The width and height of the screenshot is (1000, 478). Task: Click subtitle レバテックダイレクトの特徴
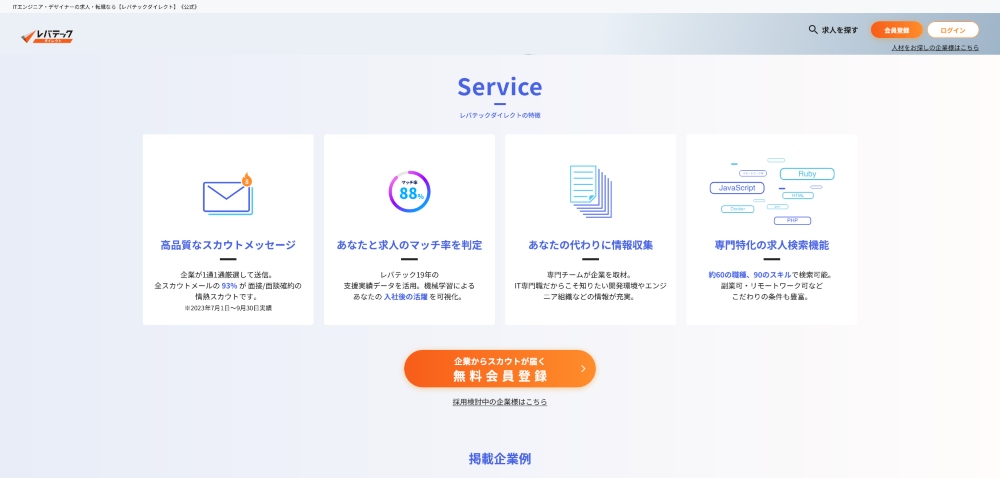(500, 115)
